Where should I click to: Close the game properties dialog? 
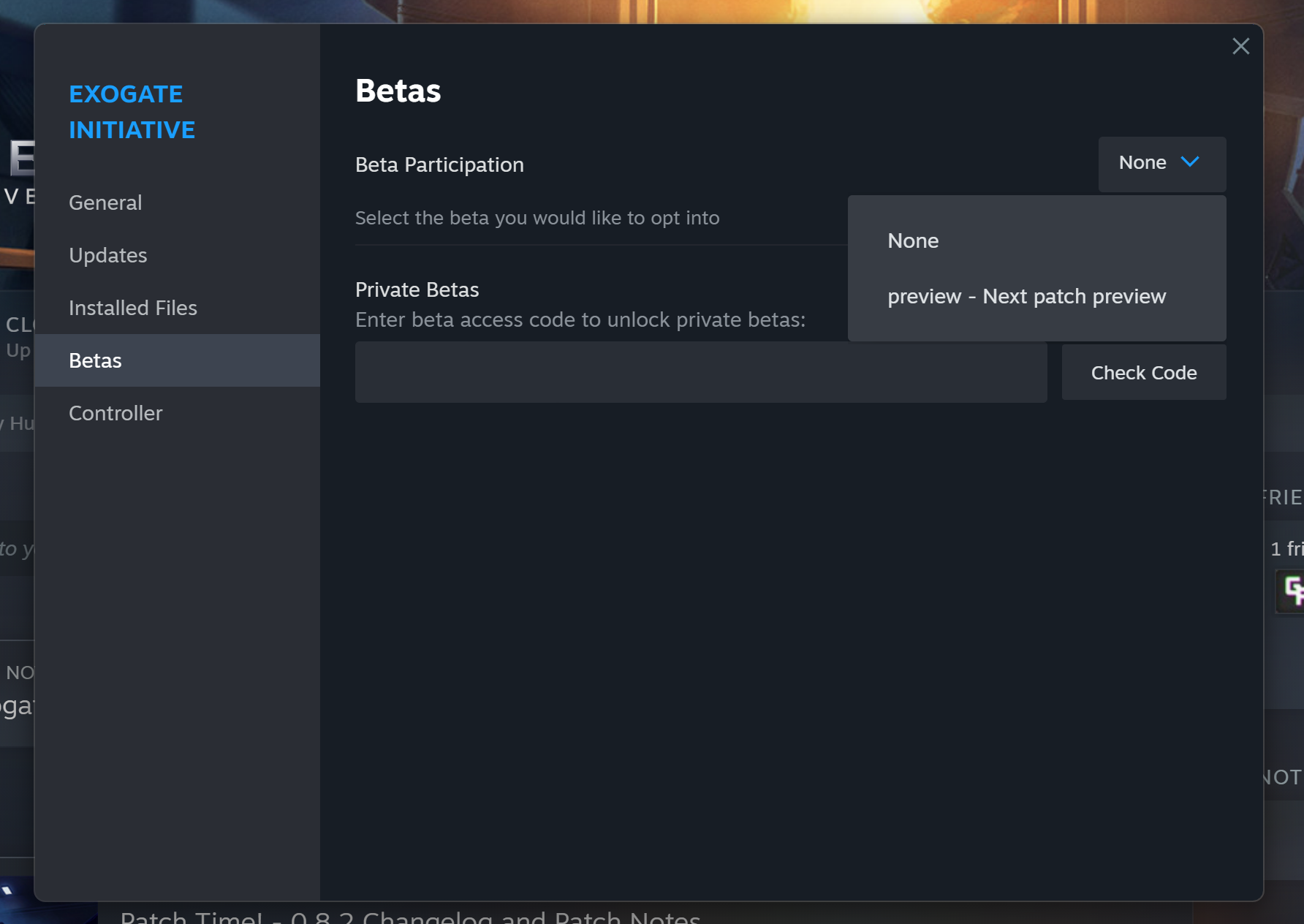point(1240,46)
